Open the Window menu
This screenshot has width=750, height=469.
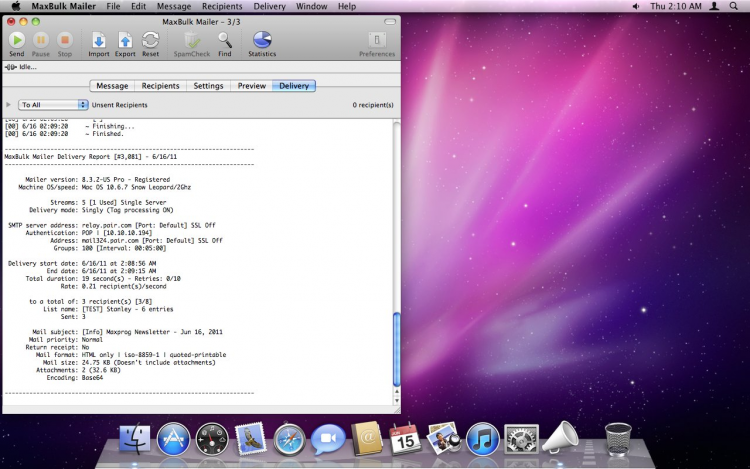coord(311,6)
